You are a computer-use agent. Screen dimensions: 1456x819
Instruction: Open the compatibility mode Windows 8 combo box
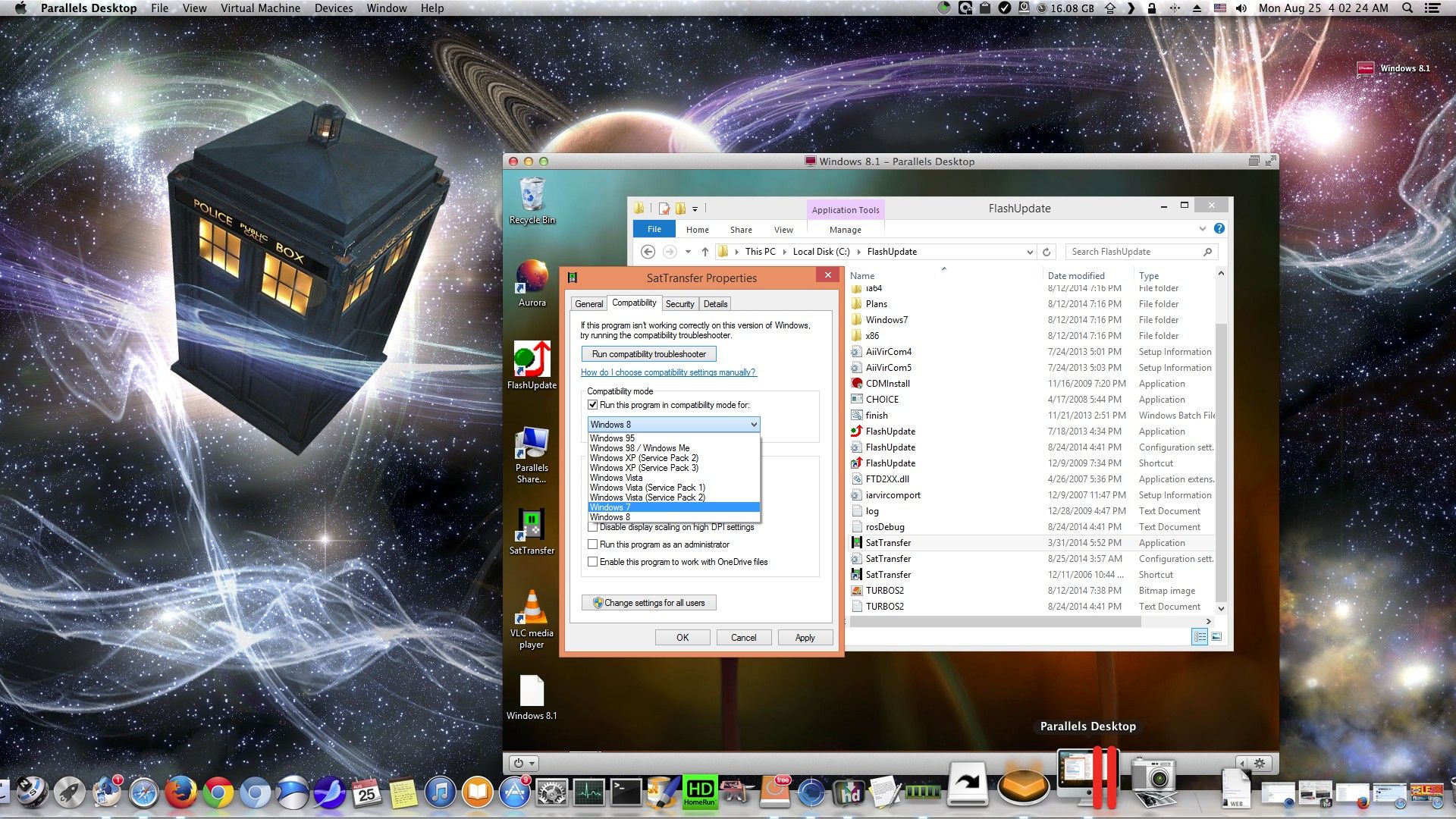point(673,425)
